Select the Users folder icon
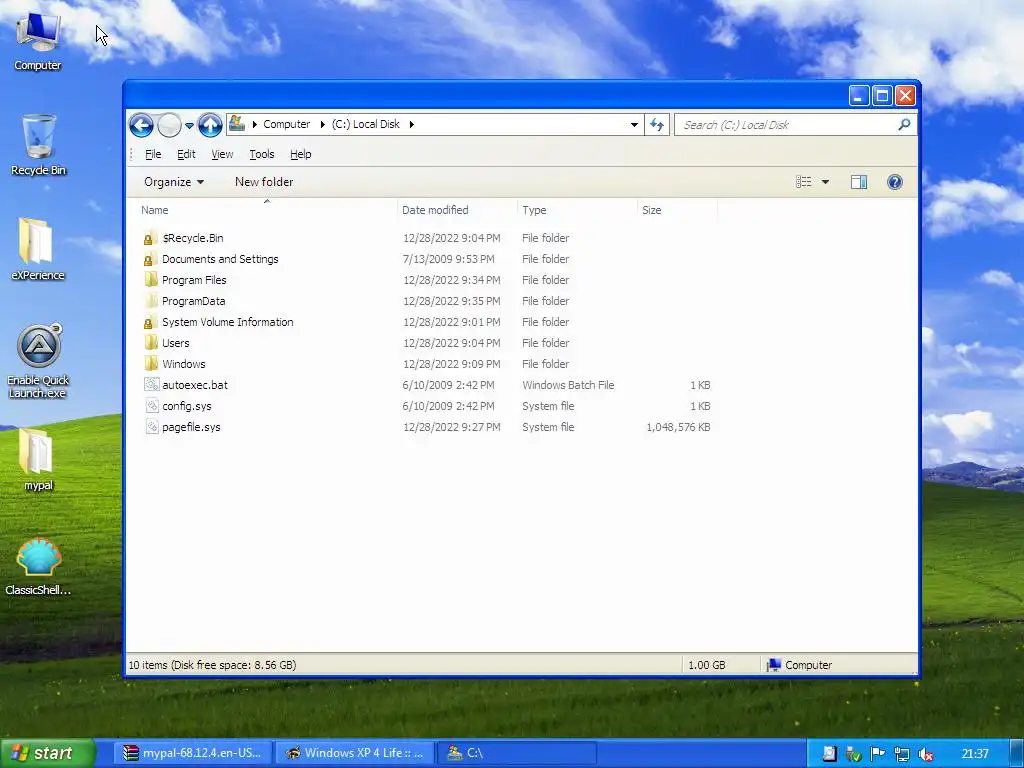This screenshot has width=1024, height=768. [151, 343]
